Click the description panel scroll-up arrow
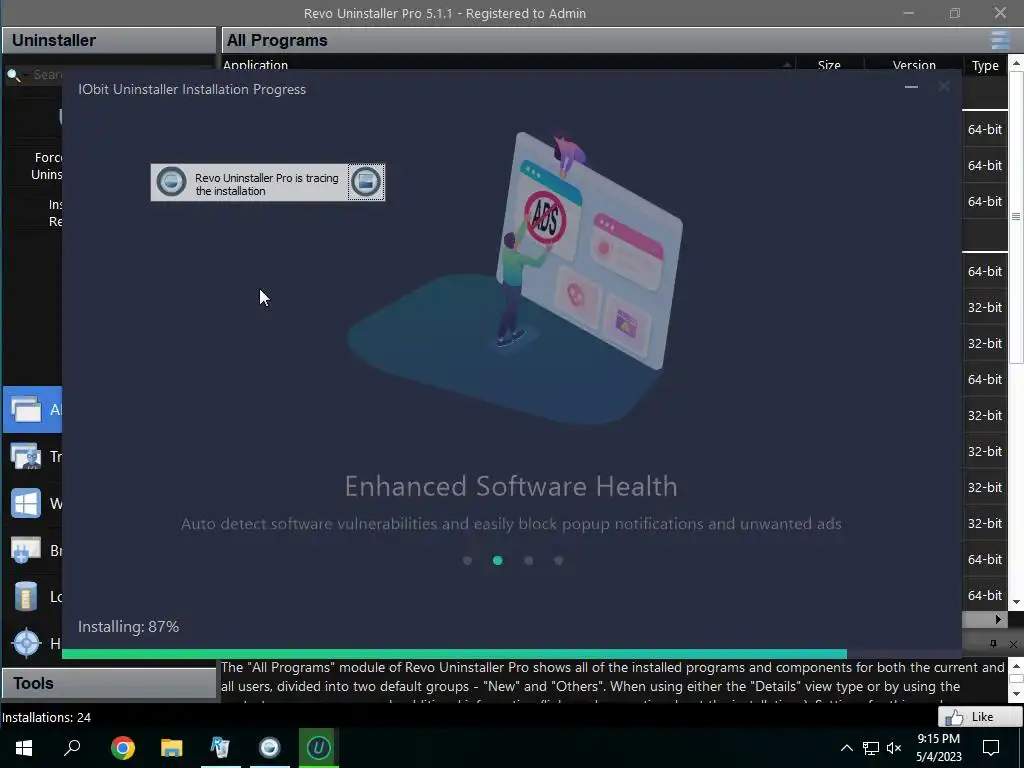 click(1016, 665)
